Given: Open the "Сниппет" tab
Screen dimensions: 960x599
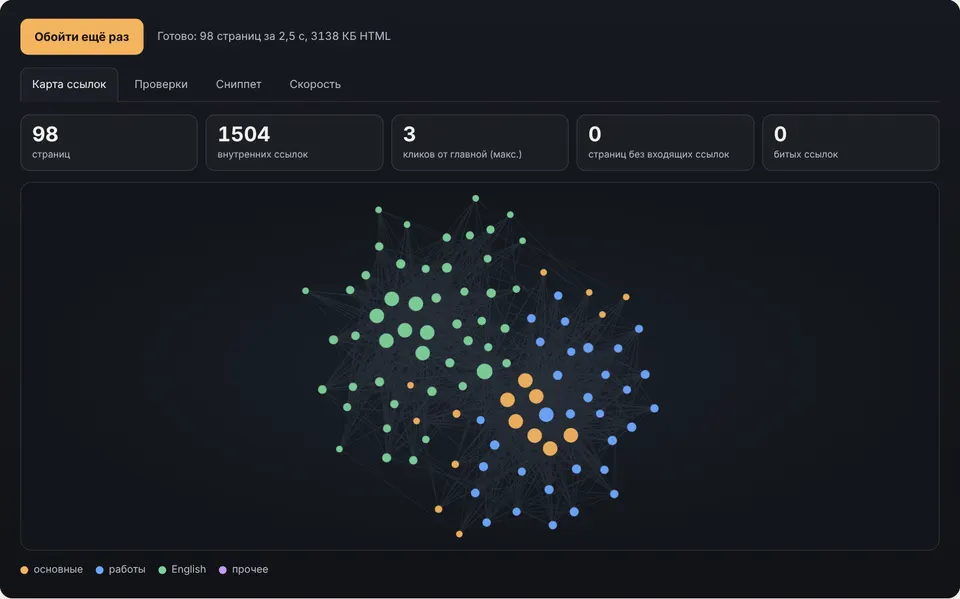Looking at the screenshot, I should [x=239, y=85].
